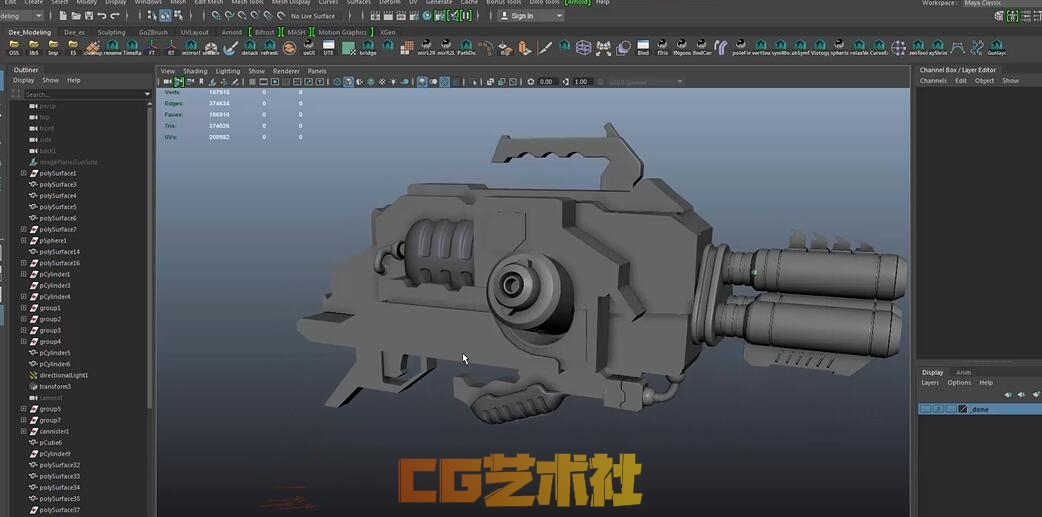Click the zenTool shelf icon

coord(918,47)
